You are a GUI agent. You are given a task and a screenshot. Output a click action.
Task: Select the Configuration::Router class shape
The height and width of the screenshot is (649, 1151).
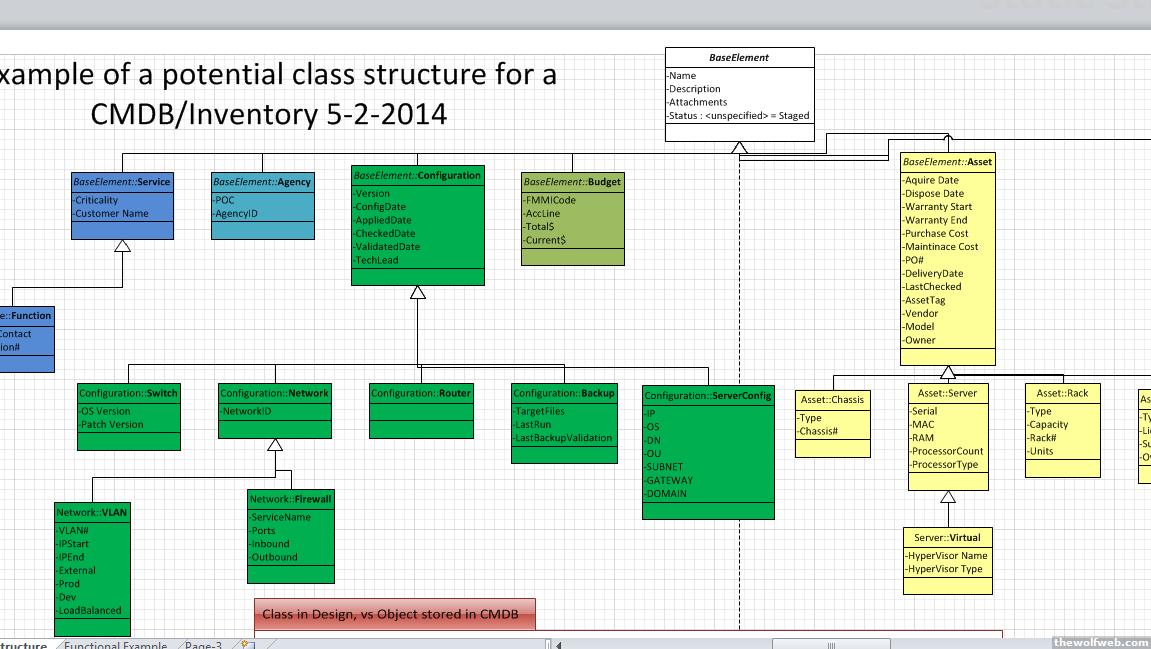421,410
